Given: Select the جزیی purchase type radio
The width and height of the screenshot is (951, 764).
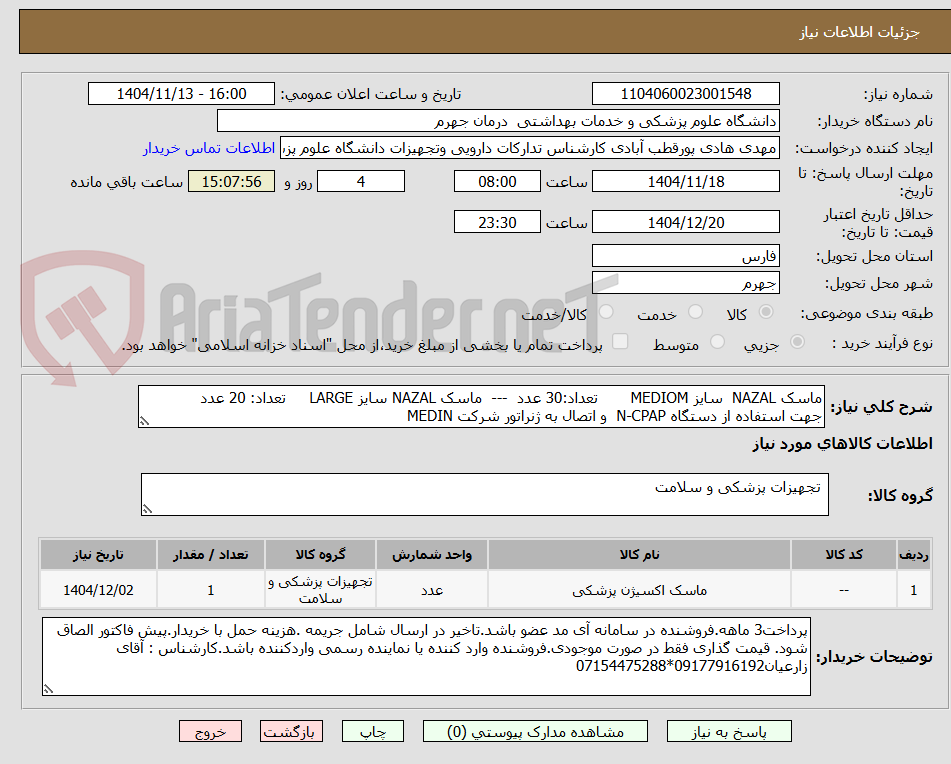Looking at the screenshot, I should (x=797, y=343).
